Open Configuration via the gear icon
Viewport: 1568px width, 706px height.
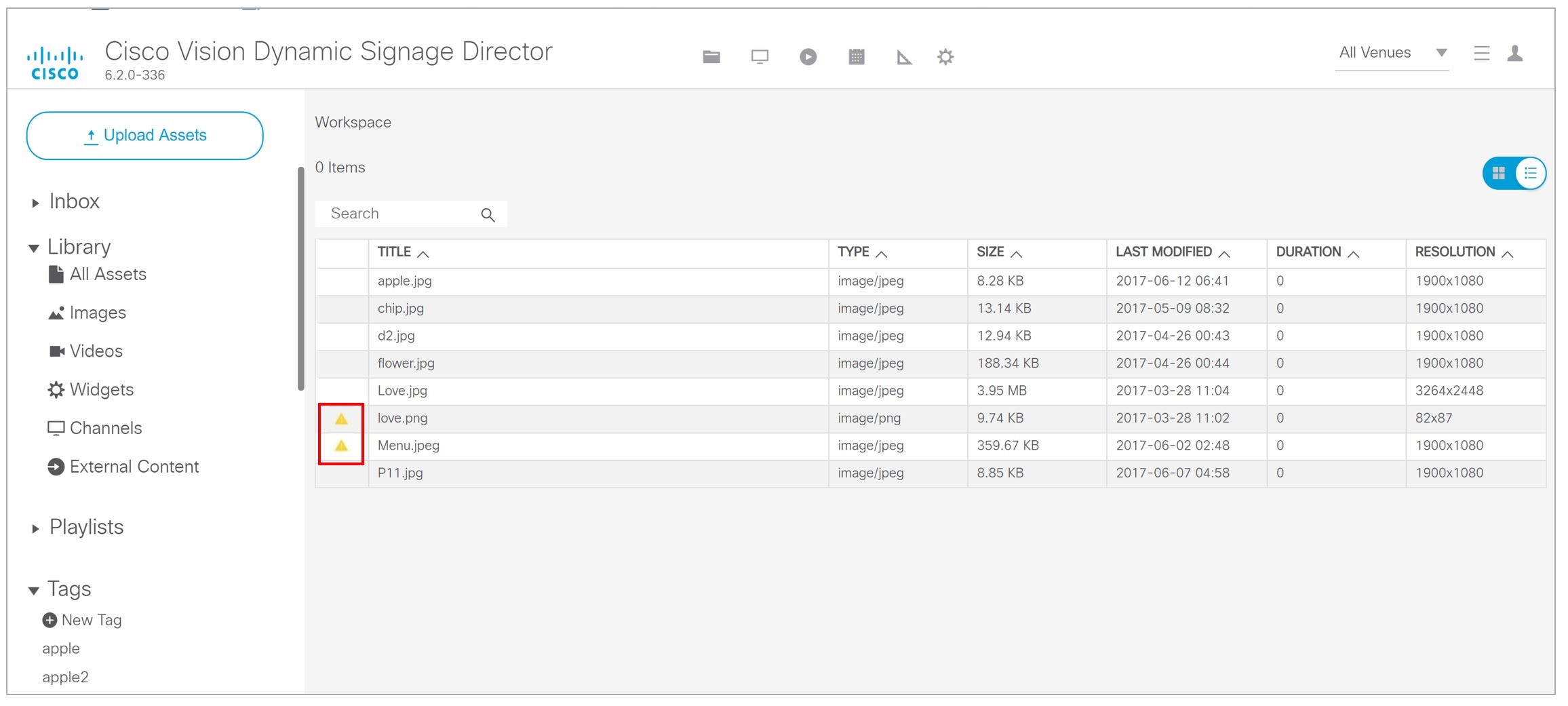[945, 57]
